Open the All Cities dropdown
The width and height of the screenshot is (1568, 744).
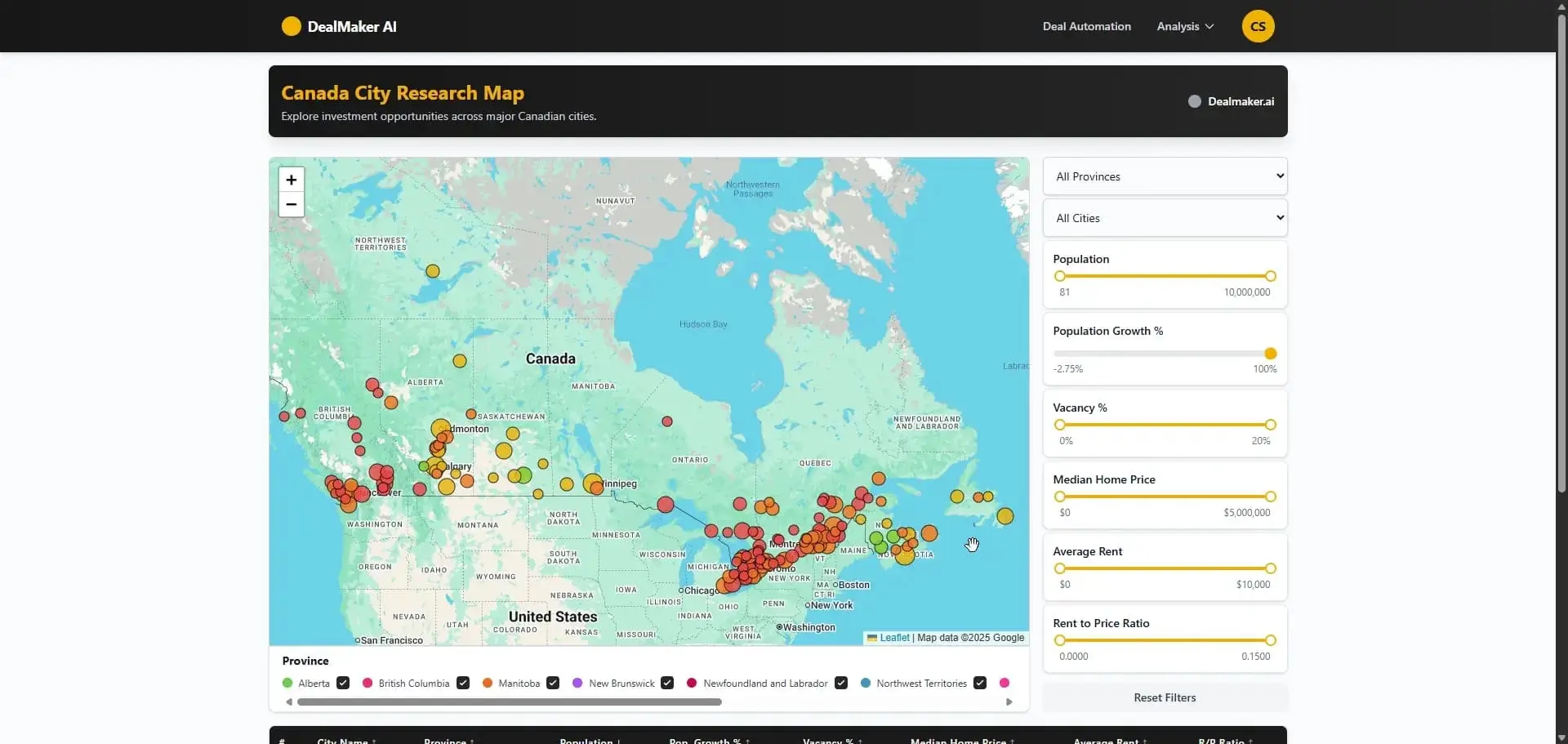[1165, 218]
